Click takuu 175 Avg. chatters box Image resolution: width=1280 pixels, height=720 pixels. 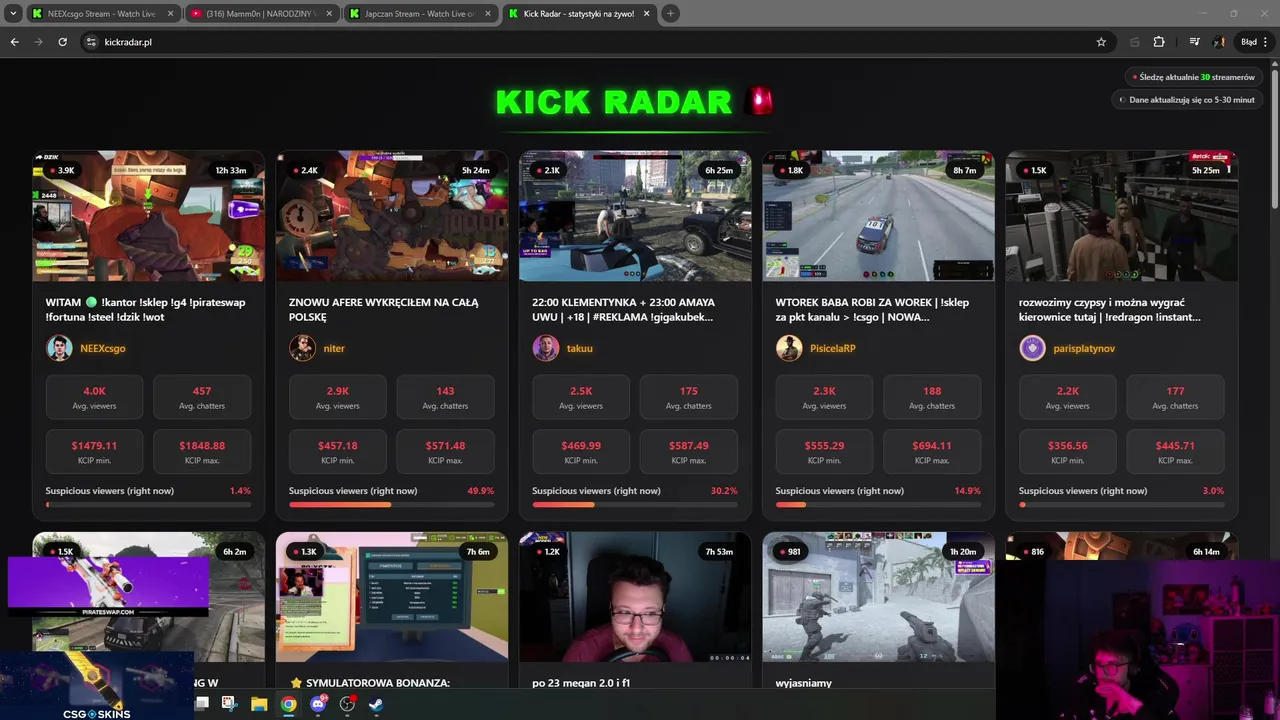[688, 397]
